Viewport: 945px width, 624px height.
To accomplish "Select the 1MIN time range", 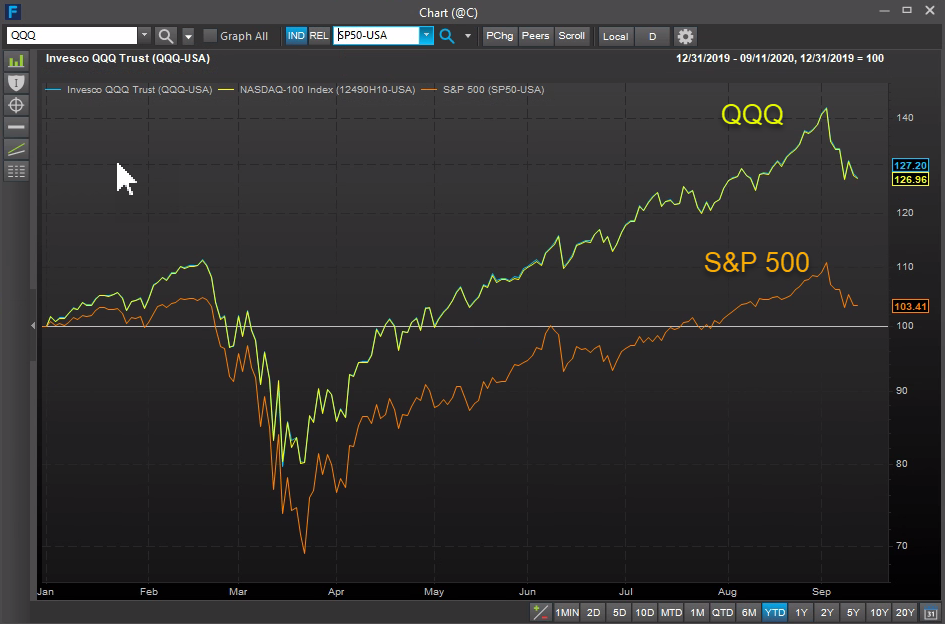I will [x=567, y=613].
